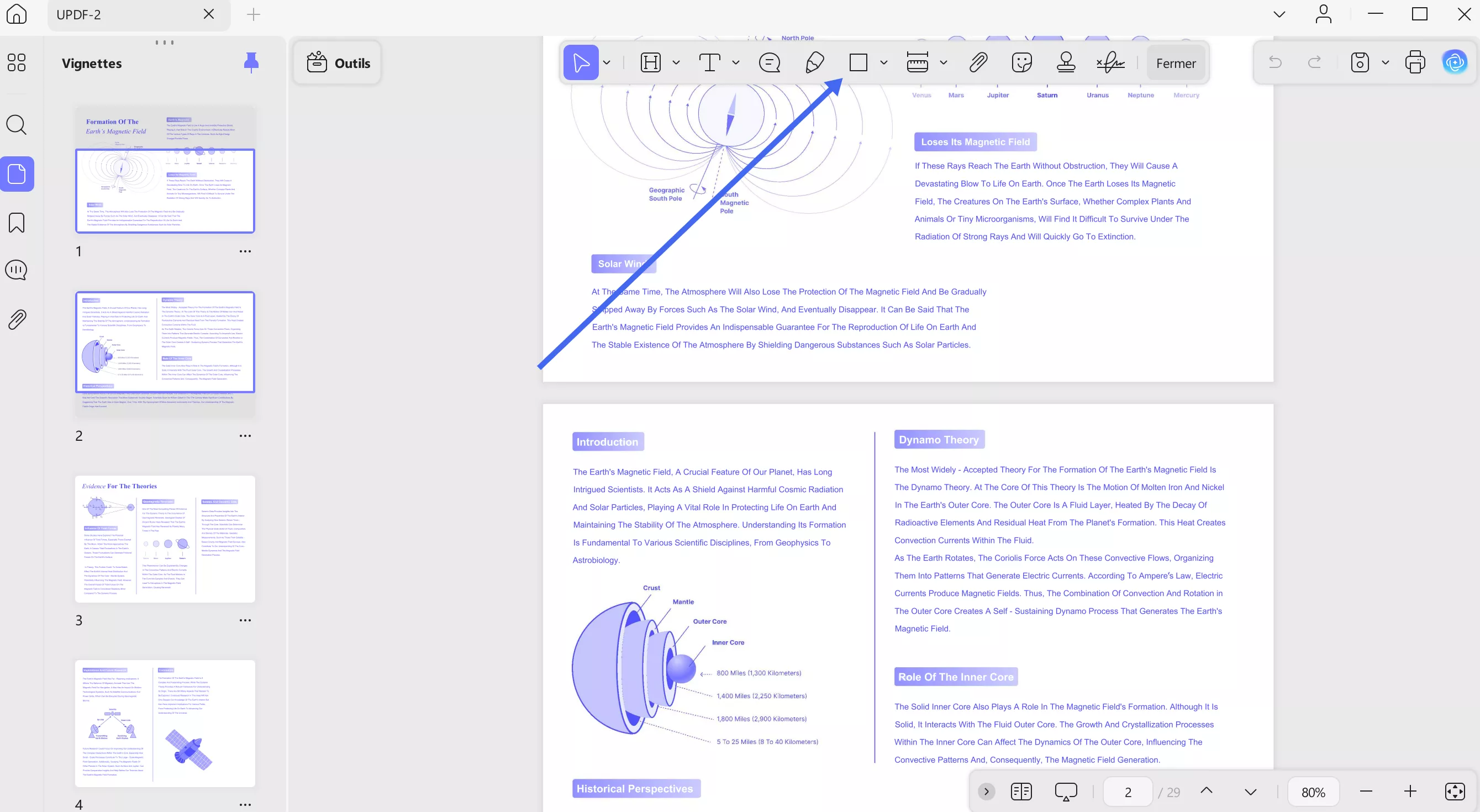The width and height of the screenshot is (1480, 812).
Task: Fit page to window
Action: 1455,792
